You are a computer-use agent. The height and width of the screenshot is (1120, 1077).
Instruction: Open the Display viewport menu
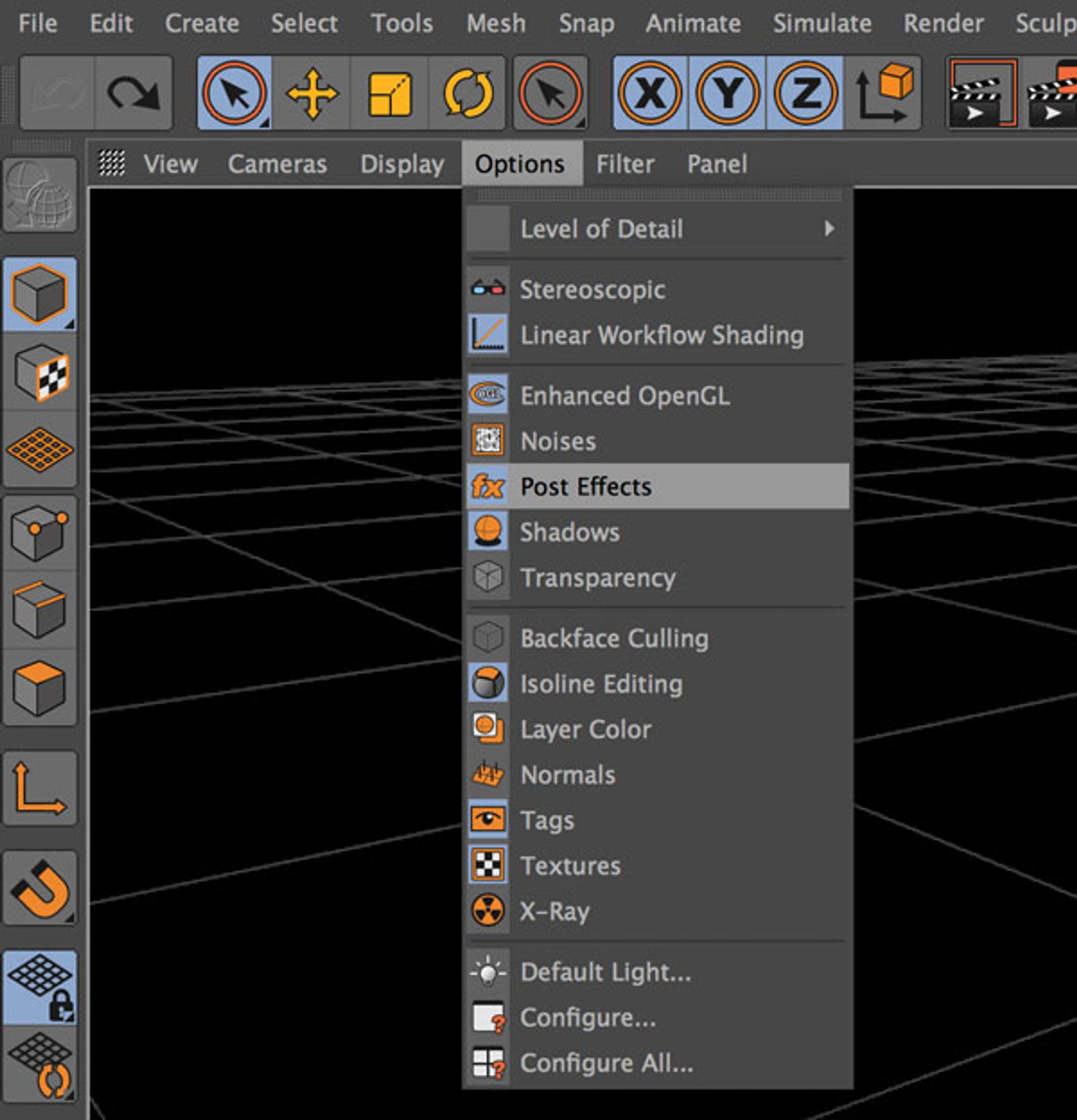point(402,165)
